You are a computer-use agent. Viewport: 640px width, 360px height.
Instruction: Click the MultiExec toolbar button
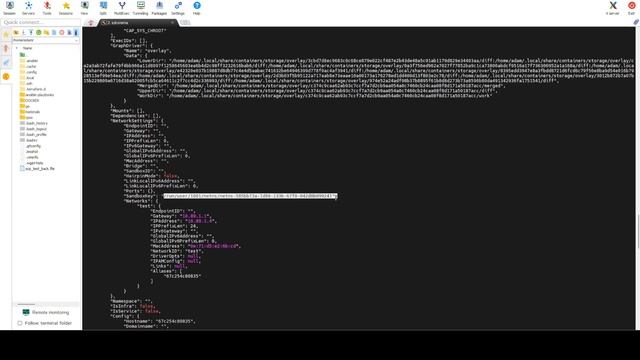122,8
